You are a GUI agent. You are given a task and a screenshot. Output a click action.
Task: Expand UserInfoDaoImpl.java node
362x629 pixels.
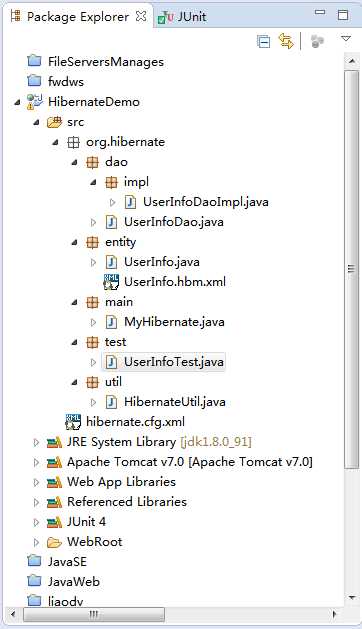tap(113, 202)
